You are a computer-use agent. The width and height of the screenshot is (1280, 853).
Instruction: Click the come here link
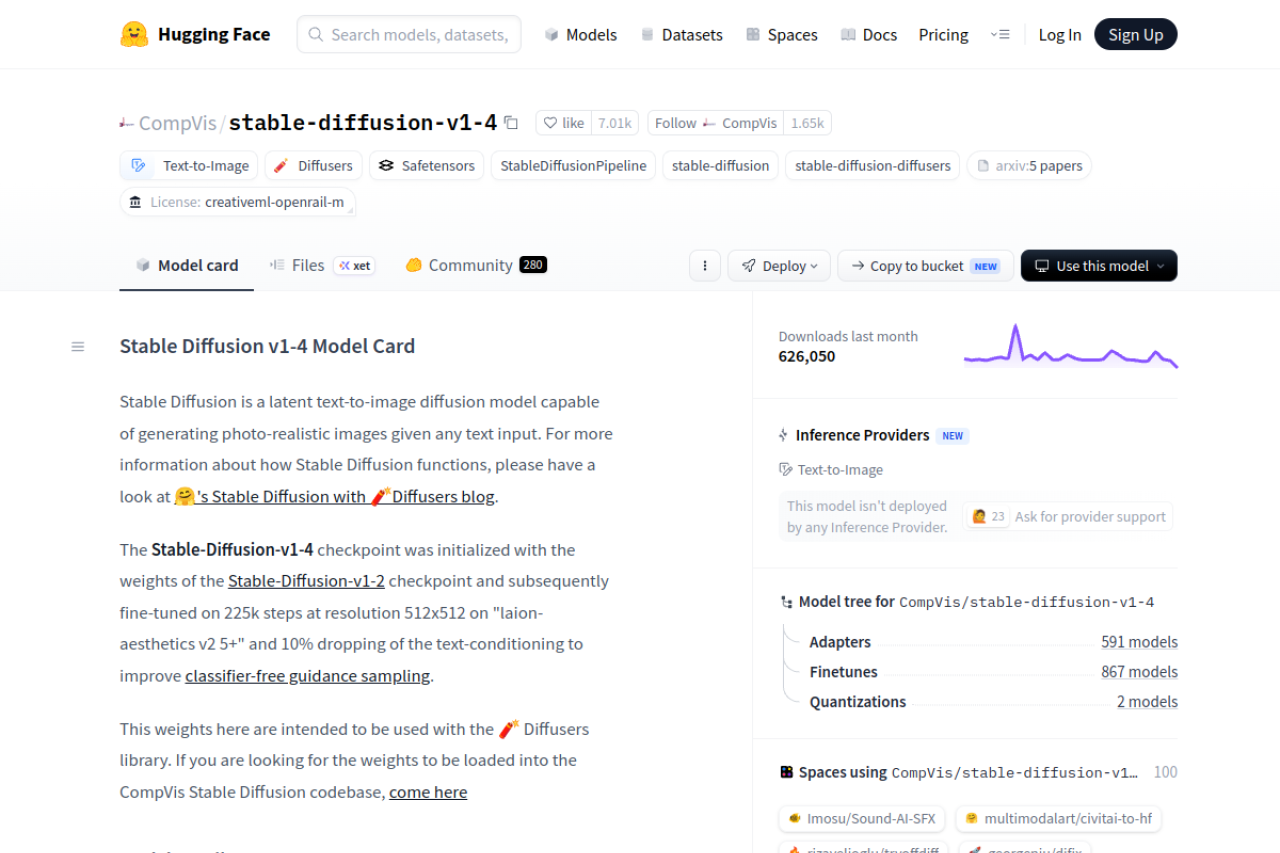coord(428,792)
